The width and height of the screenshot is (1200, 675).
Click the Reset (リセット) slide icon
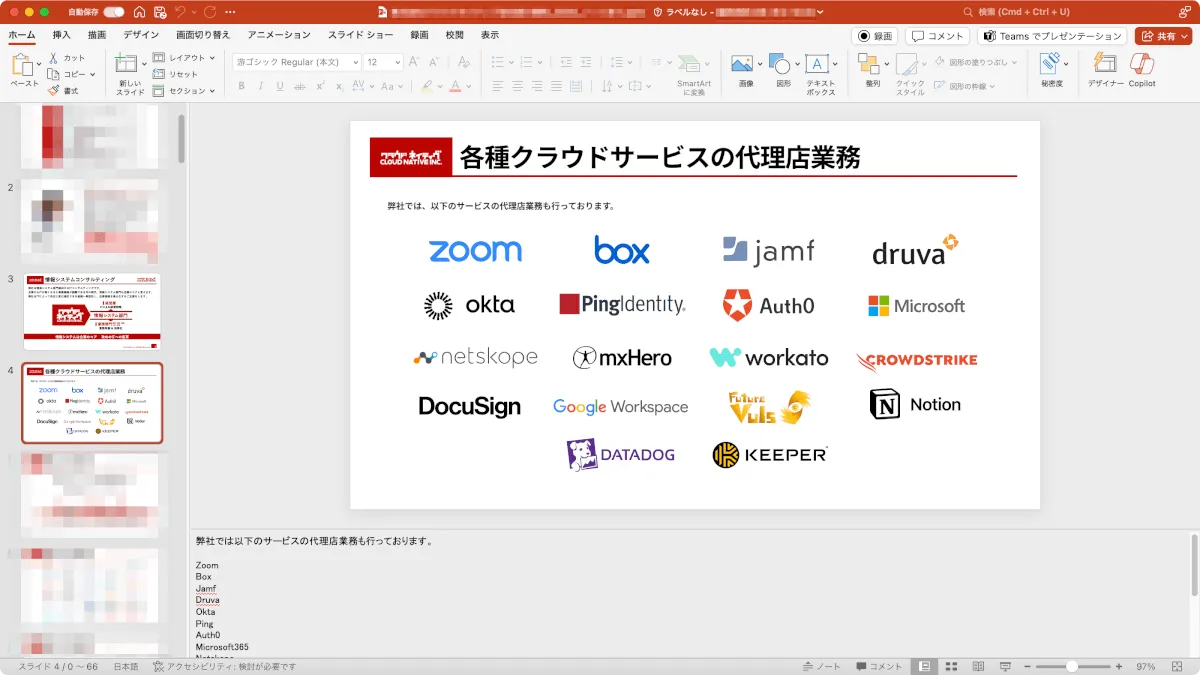pos(159,74)
